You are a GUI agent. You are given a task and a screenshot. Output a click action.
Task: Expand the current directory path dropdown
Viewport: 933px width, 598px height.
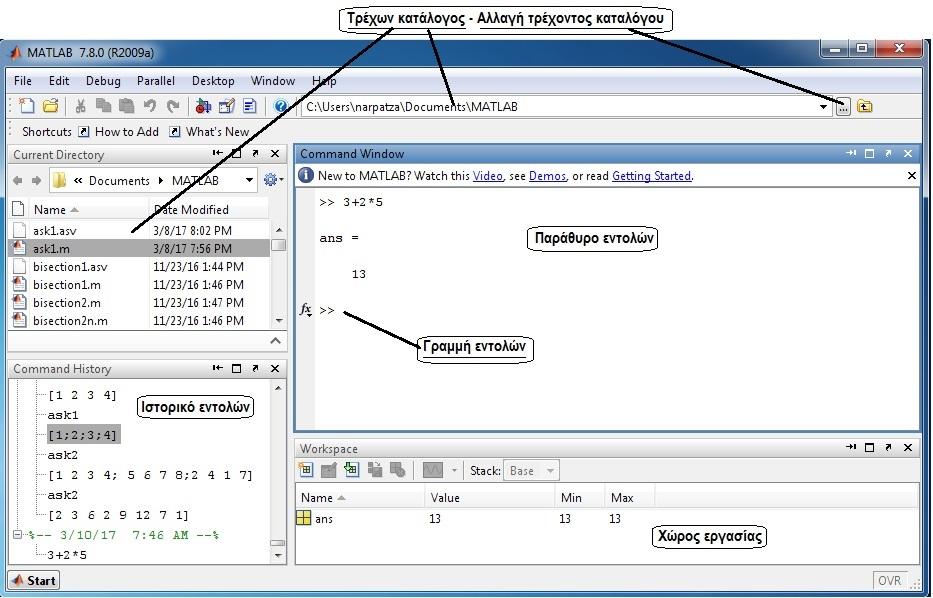pos(824,107)
